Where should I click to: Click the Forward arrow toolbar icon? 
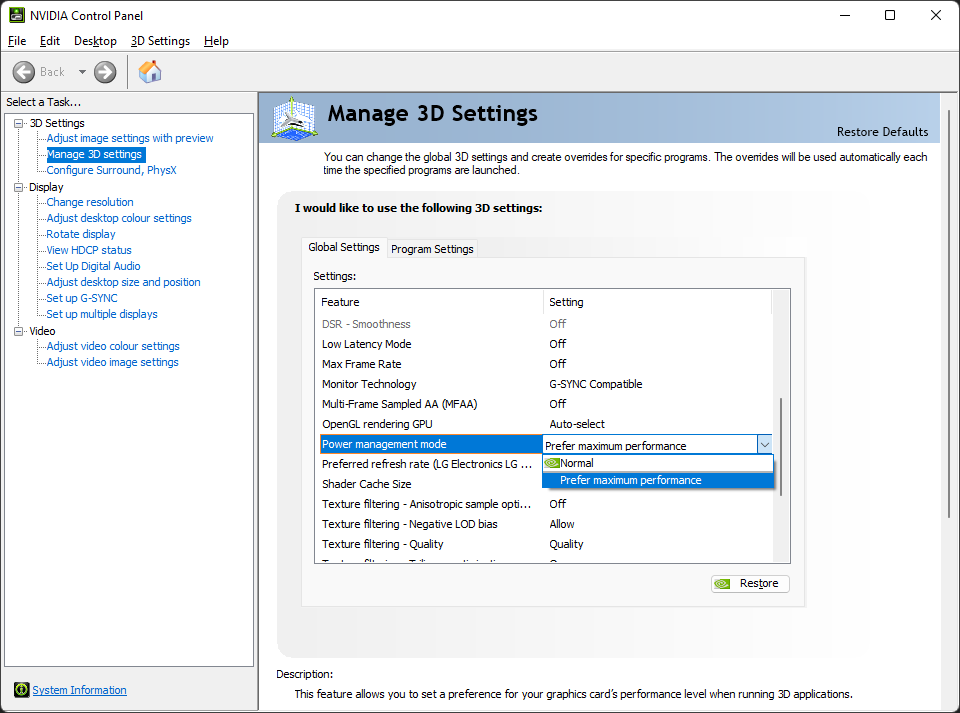[105, 72]
